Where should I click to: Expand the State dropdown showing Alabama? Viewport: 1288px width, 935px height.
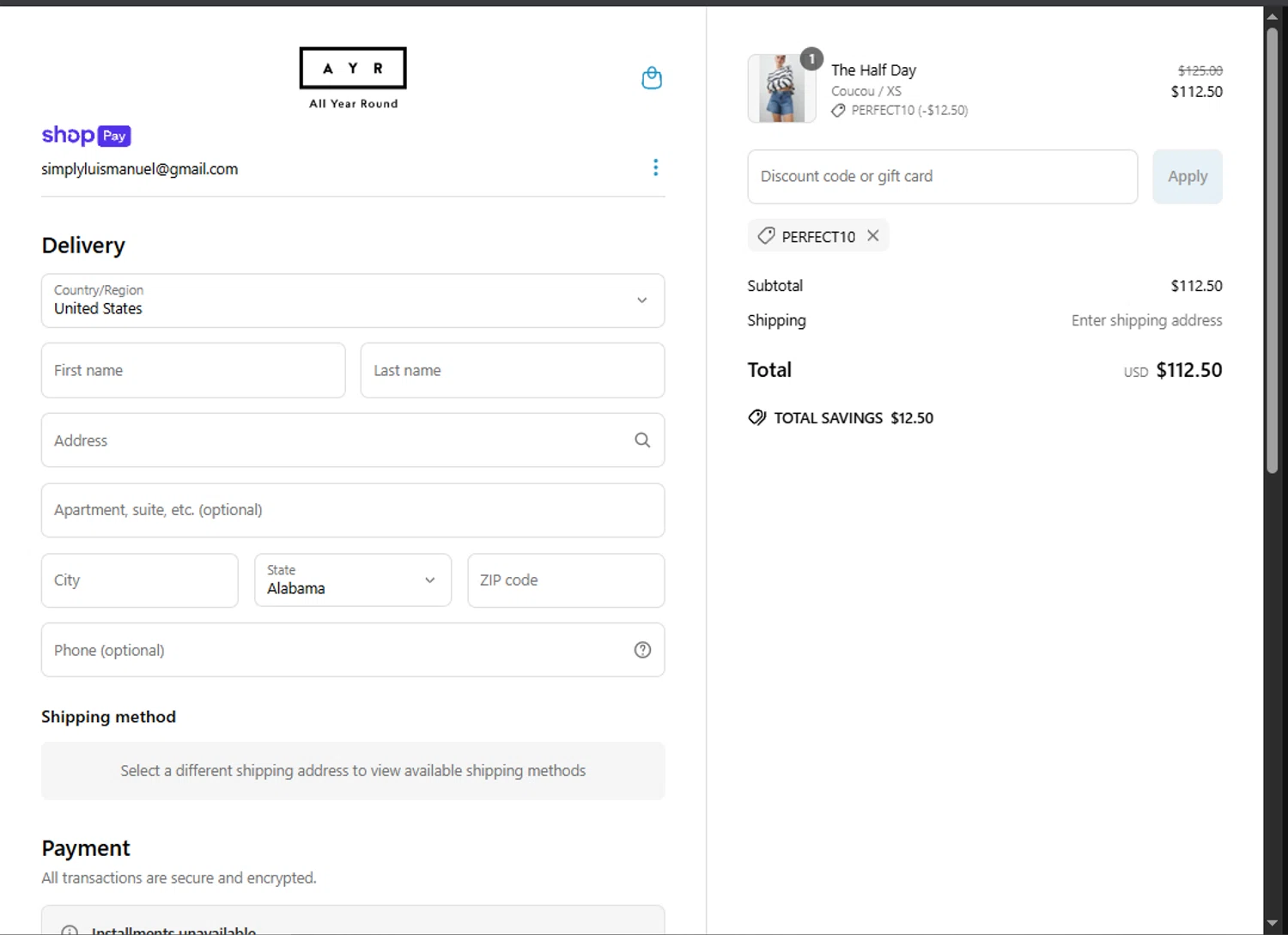pyautogui.click(x=353, y=580)
